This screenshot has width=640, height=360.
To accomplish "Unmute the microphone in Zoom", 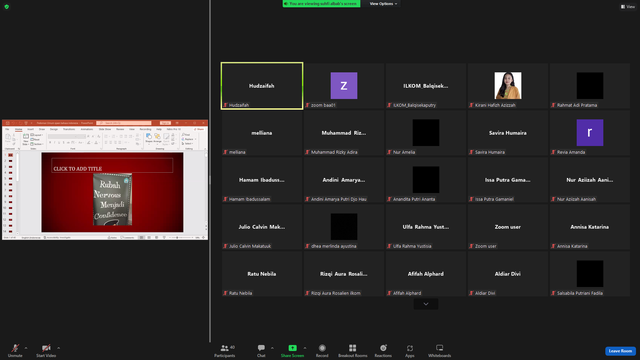I will [15, 350].
